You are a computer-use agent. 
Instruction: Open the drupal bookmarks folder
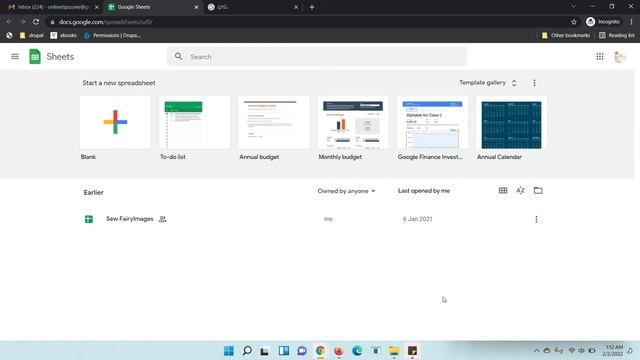click(32, 36)
